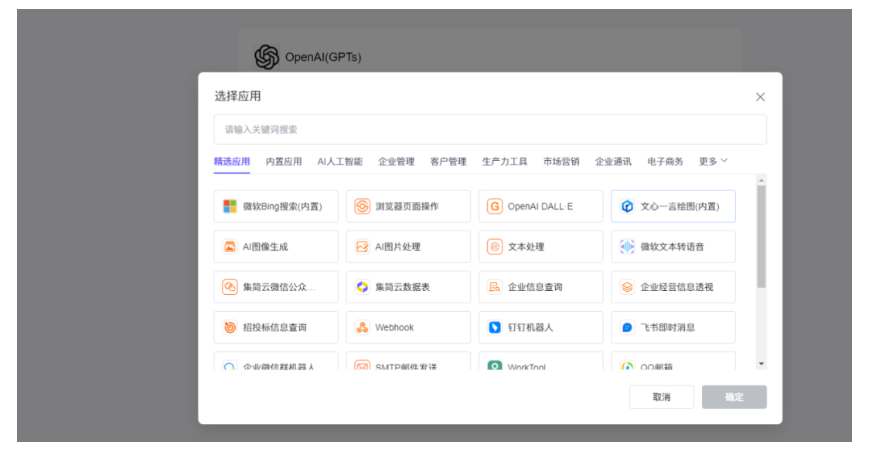This screenshot has width=871, height=457.
Task: Switch to the 市场营销 tab
Action: (x=561, y=162)
